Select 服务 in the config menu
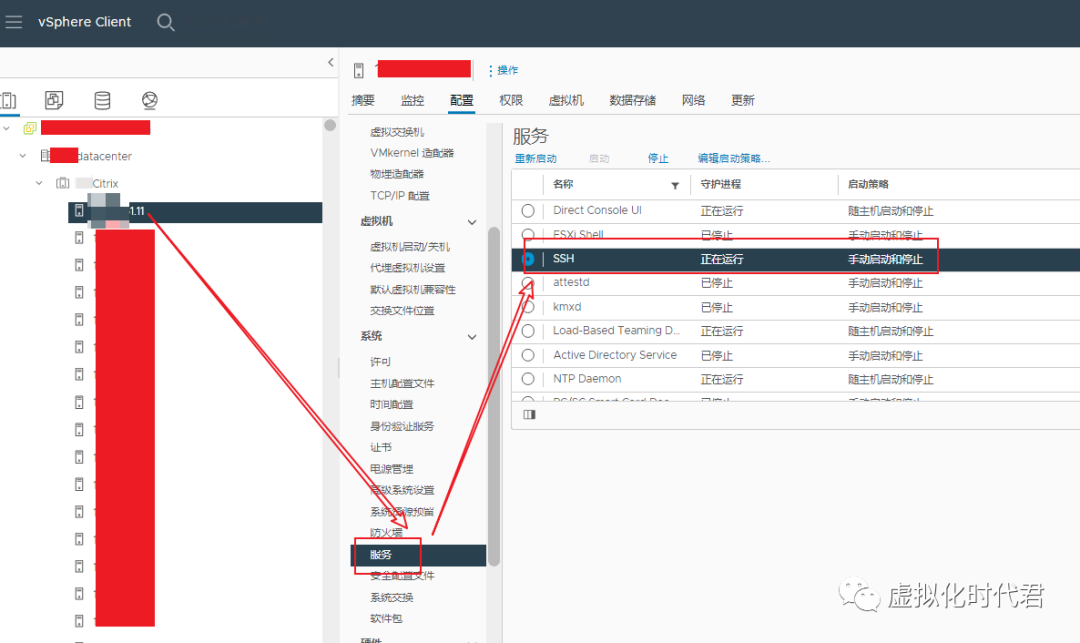Image resolution: width=1080 pixels, height=643 pixels. coord(418,555)
